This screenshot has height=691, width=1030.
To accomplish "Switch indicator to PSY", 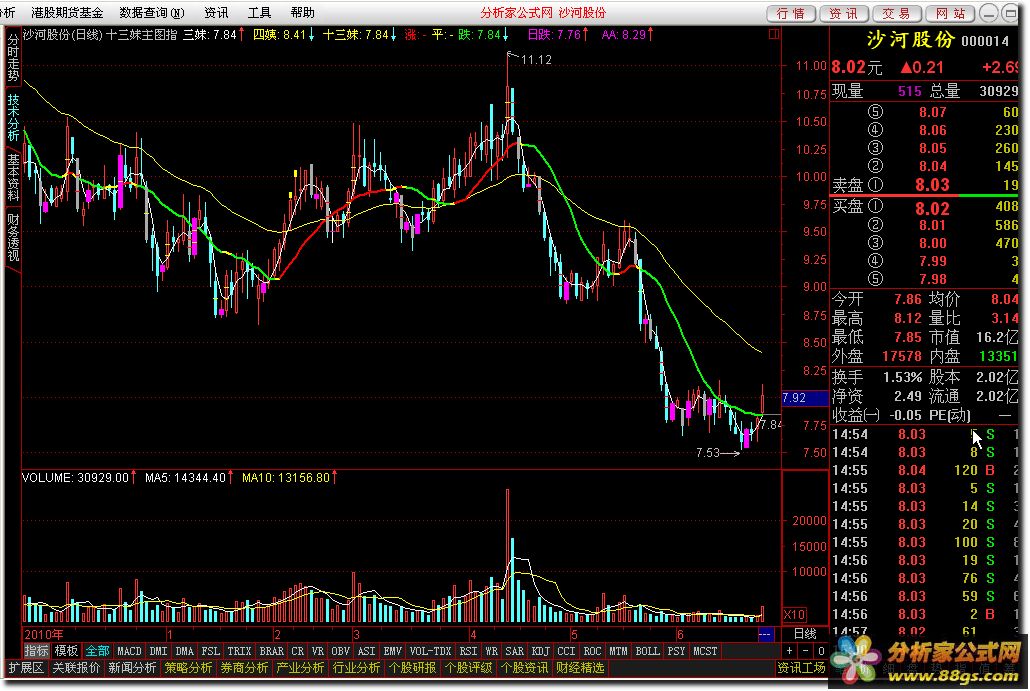I will (x=676, y=651).
